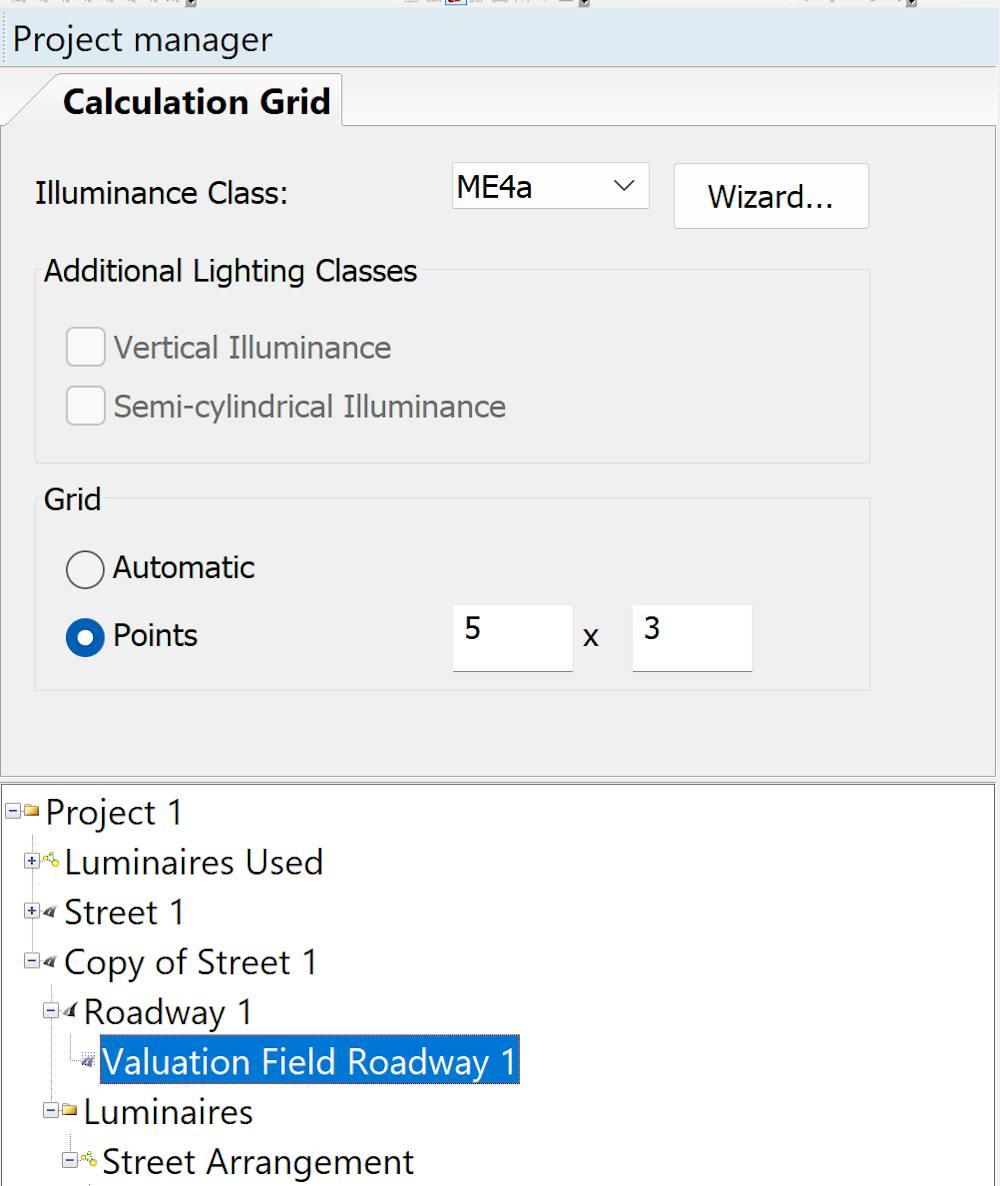Viewport: 1000px width, 1186px height.
Task: Select the Points grid radio button
Action: click(x=85, y=637)
